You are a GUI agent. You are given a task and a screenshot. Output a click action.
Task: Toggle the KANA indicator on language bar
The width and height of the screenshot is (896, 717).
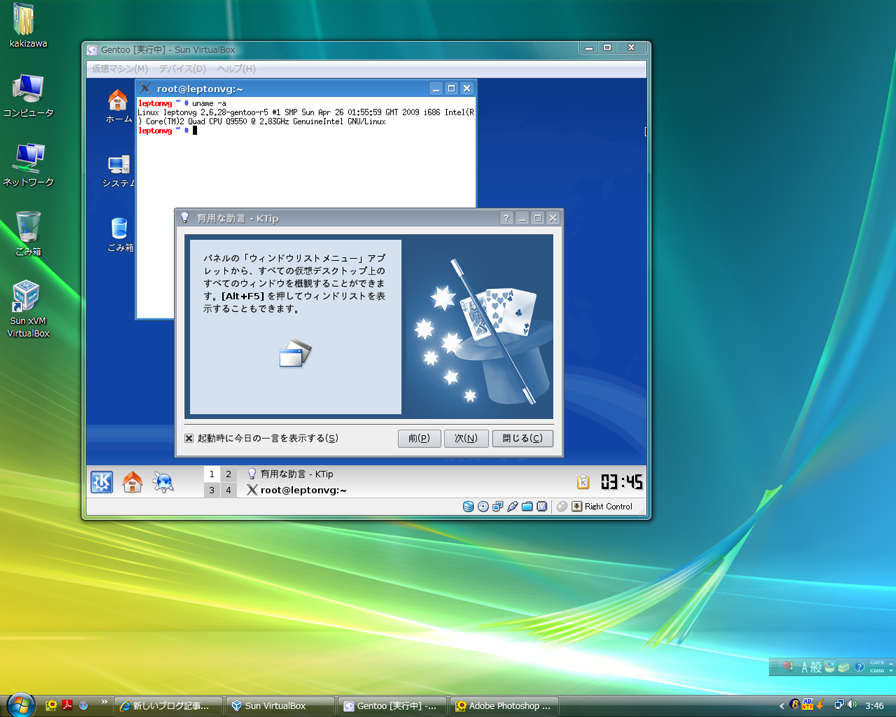(877, 671)
